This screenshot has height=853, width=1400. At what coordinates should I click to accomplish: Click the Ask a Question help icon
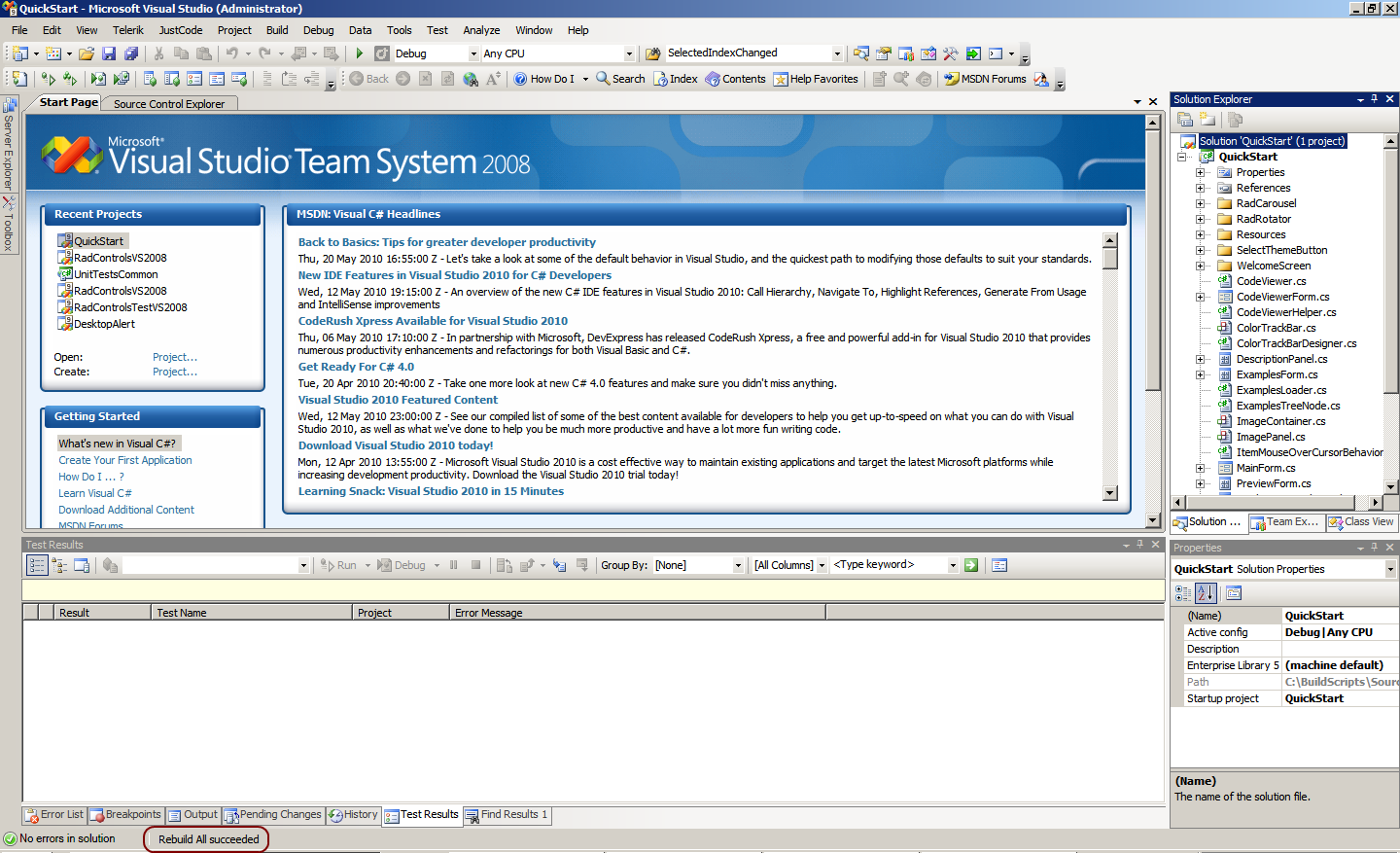click(x=1041, y=79)
